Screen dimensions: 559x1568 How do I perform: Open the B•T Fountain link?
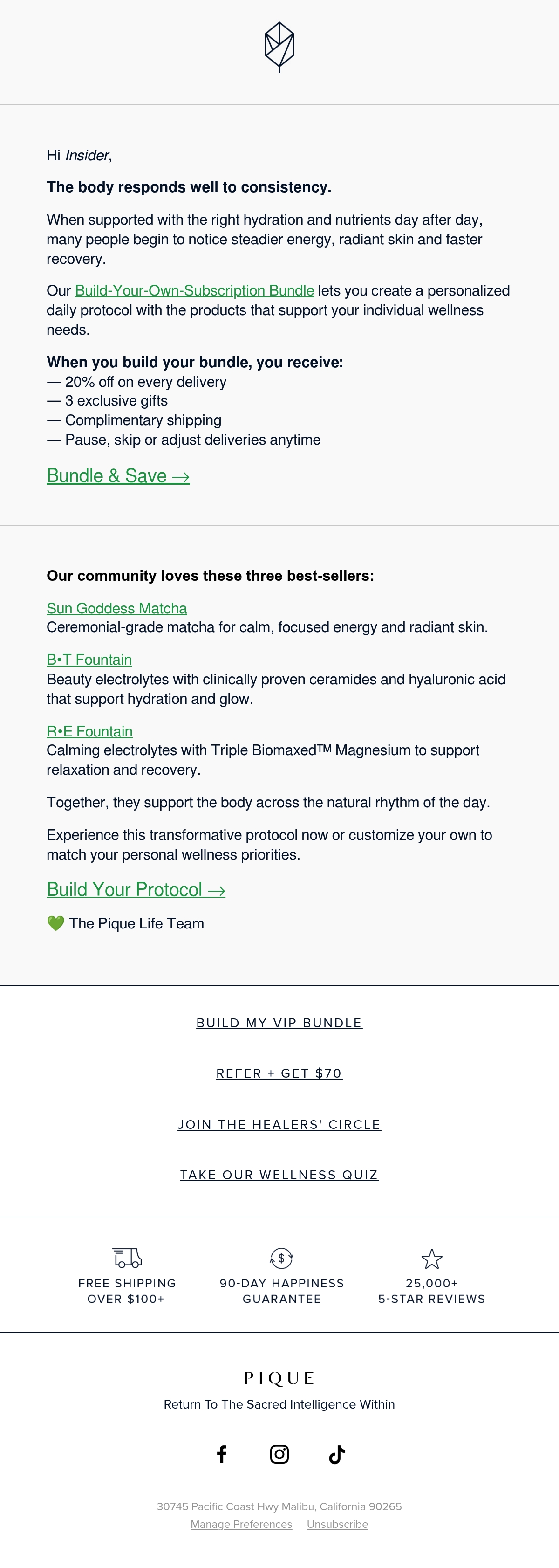coord(89,660)
